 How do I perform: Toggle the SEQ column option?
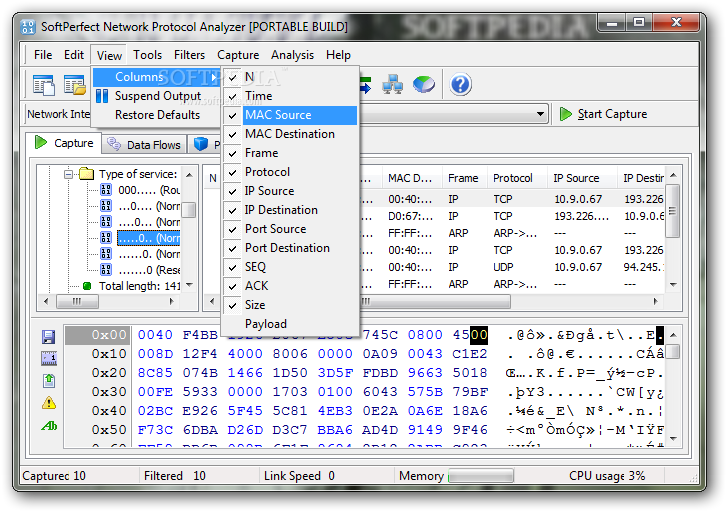(x=290, y=267)
